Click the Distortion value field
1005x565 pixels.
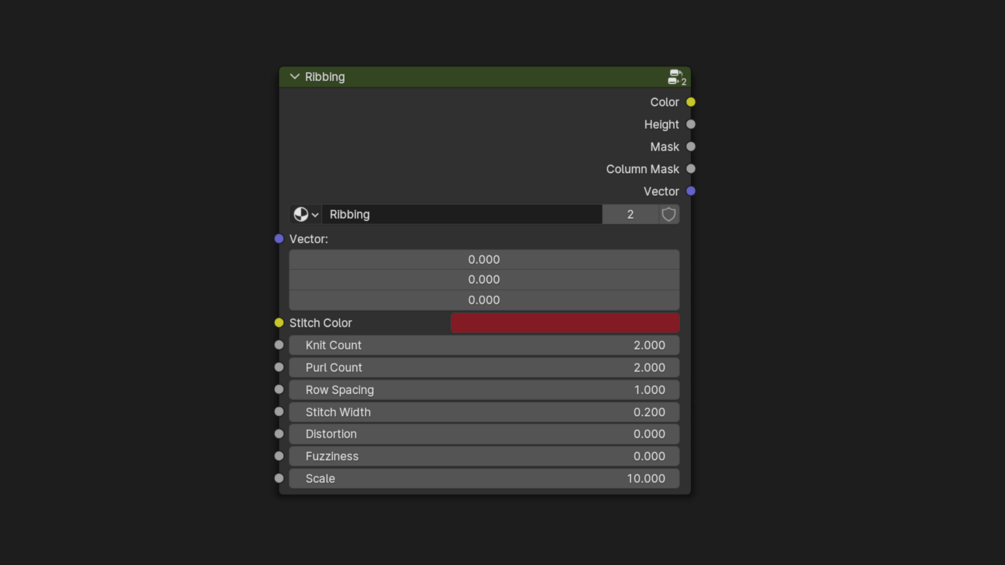tap(484, 434)
